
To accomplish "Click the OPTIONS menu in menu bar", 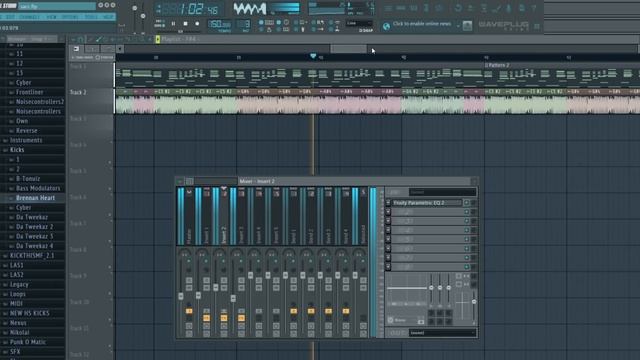I will coord(70,17).
